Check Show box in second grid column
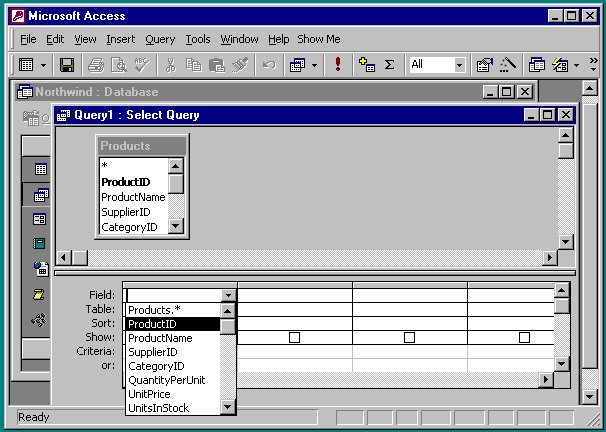Screen dimensions: 606x432 pyautogui.click(x=294, y=338)
